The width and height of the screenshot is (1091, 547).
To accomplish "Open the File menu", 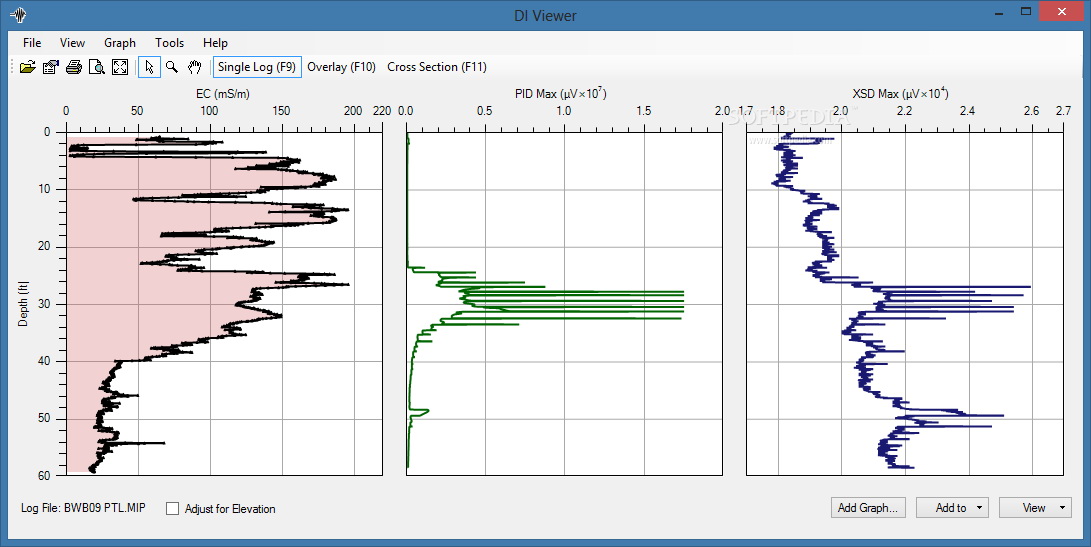I will (32, 42).
